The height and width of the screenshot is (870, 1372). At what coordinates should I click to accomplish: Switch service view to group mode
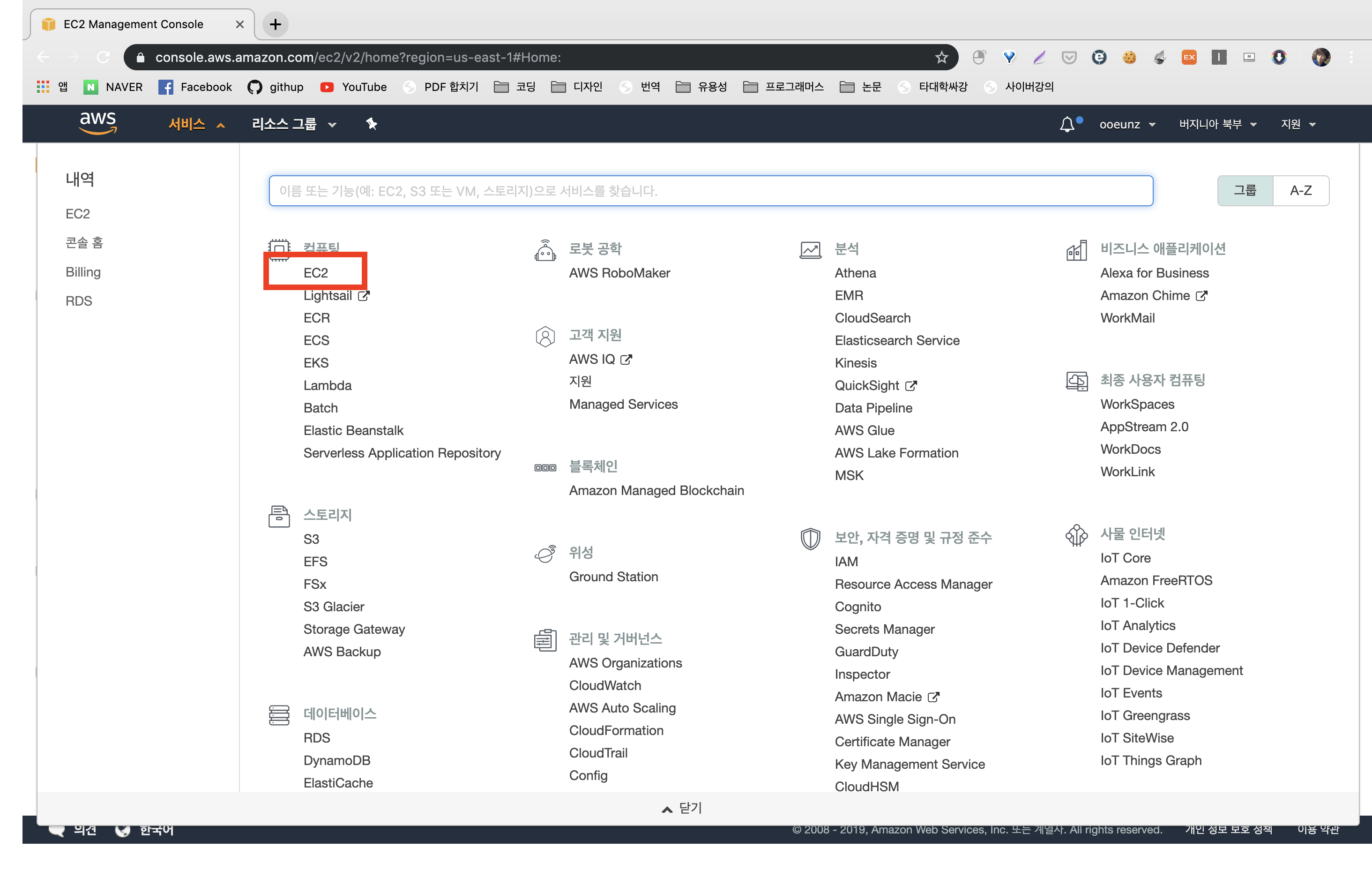[x=1245, y=190]
